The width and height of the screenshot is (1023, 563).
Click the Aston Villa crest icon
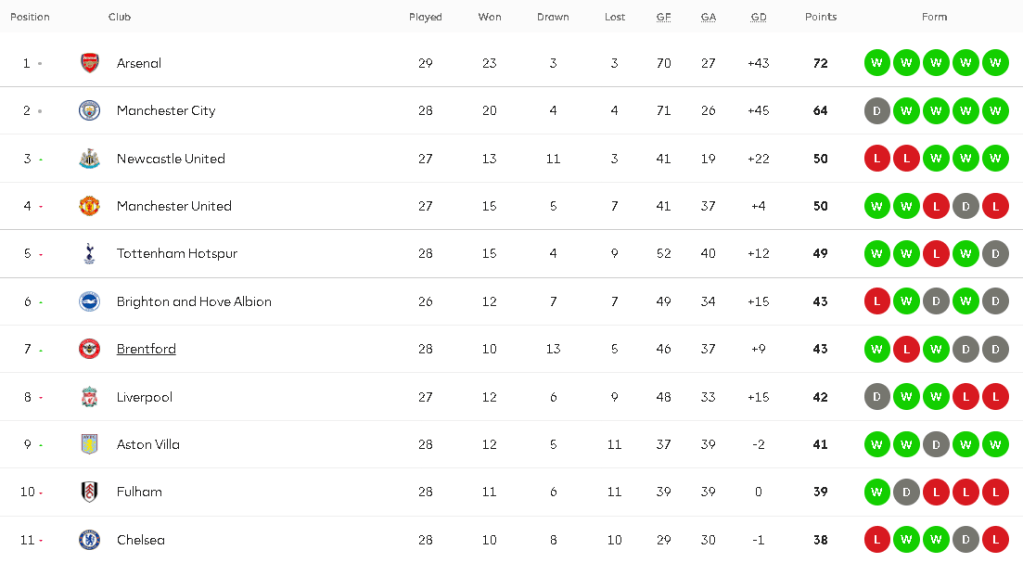(x=90, y=445)
